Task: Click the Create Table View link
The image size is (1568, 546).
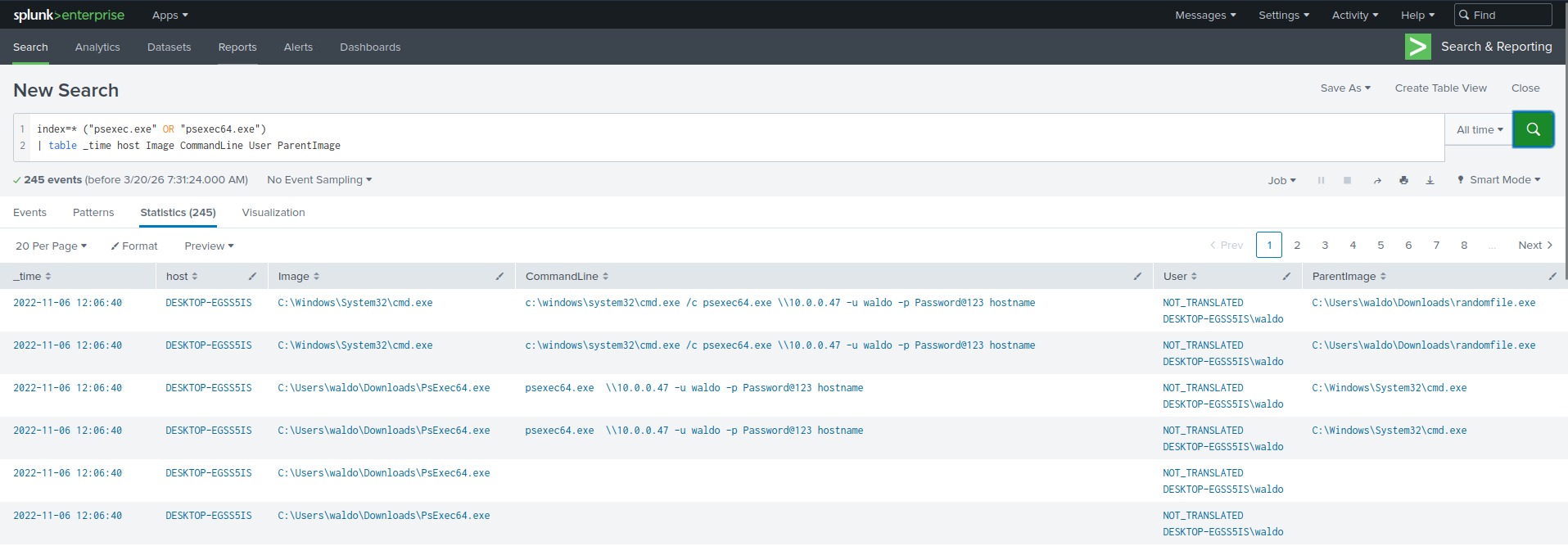Action: pos(1440,88)
